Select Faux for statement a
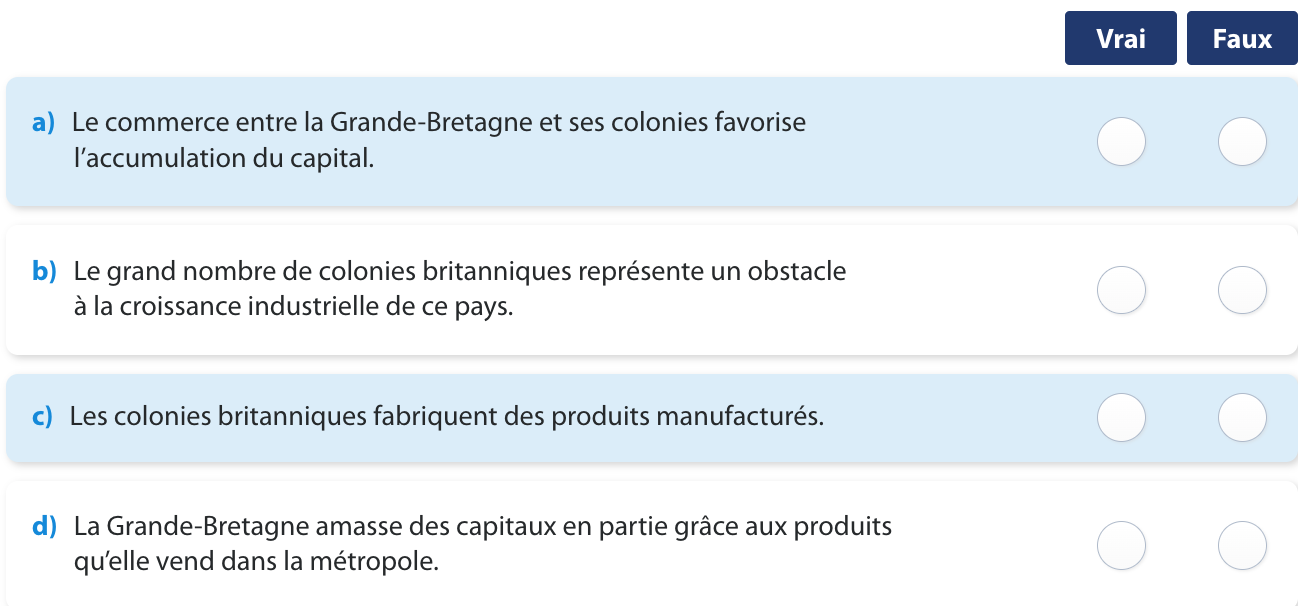The image size is (1298, 606). [1242, 141]
